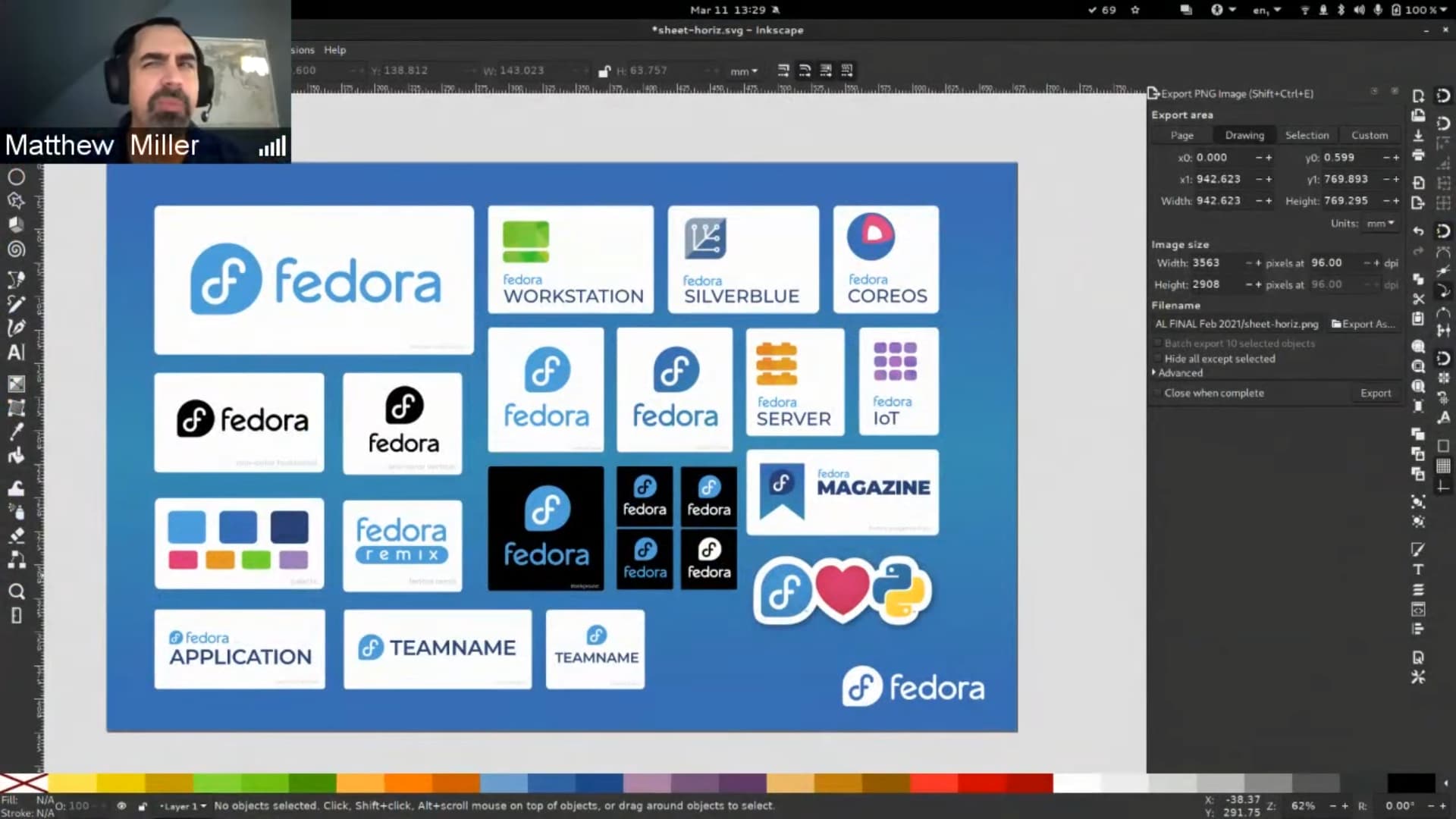Activate the Zoom magnifier tool
The width and height of the screenshot is (1456, 819).
pyautogui.click(x=16, y=591)
